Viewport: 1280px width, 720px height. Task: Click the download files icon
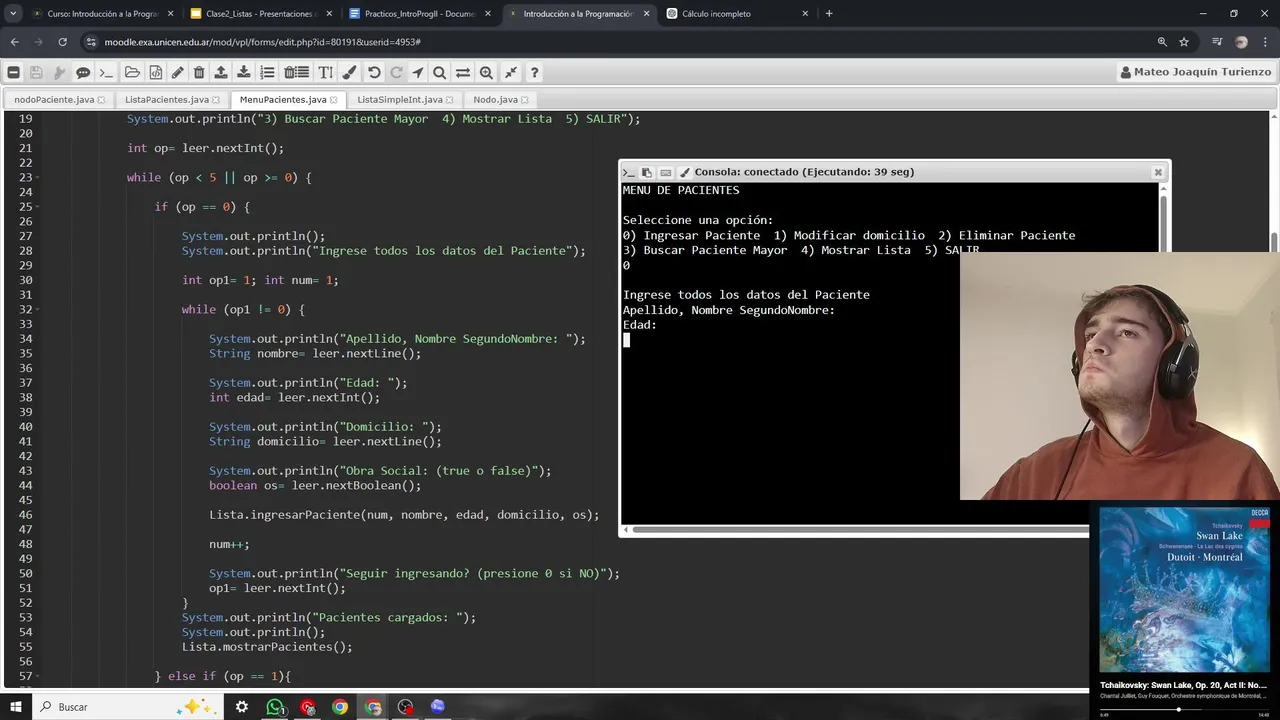coord(244,72)
